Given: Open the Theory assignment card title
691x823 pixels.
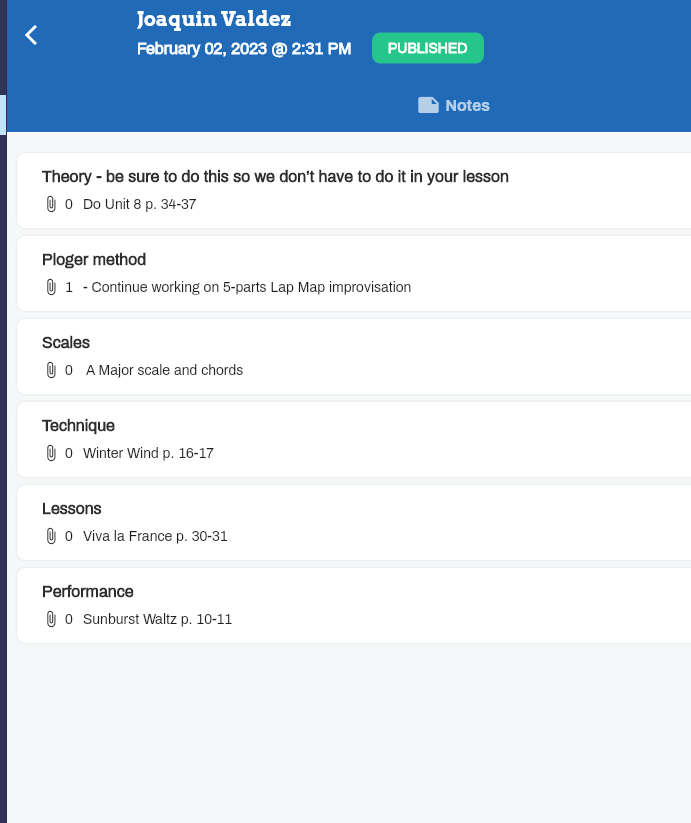Looking at the screenshot, I should 275,176.
